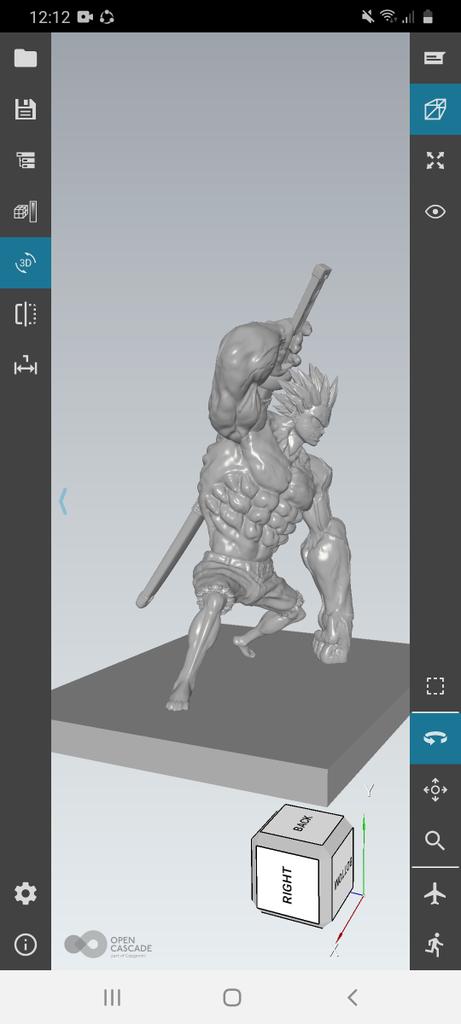Open the display mode cube icon

coord(25,212)
